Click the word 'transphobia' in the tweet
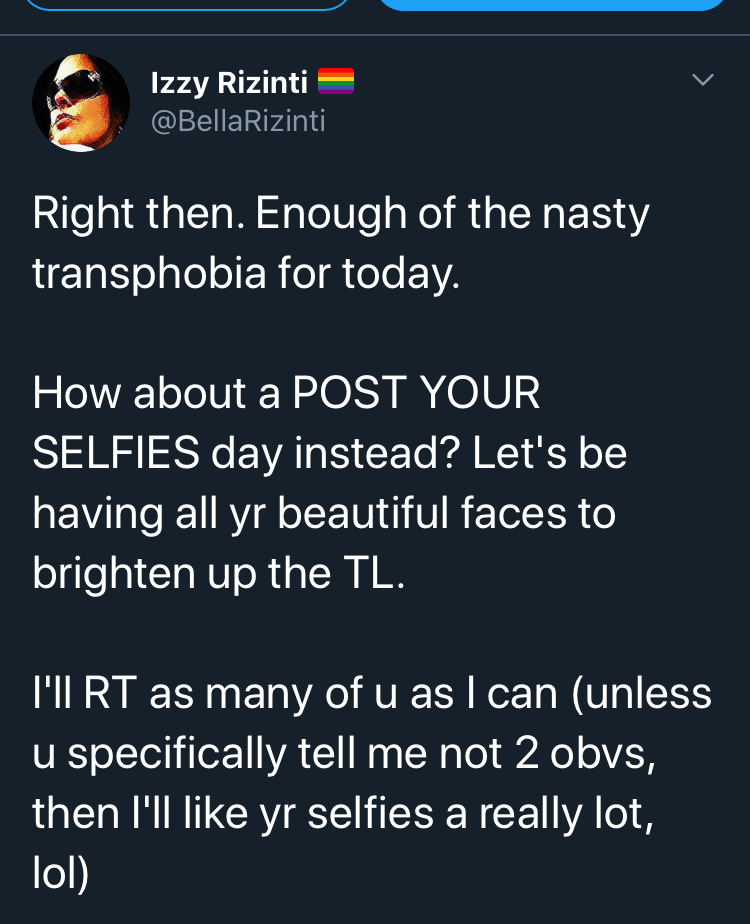Image resolution: width=750 pixels, height=924 pixels. pos(149,274)
